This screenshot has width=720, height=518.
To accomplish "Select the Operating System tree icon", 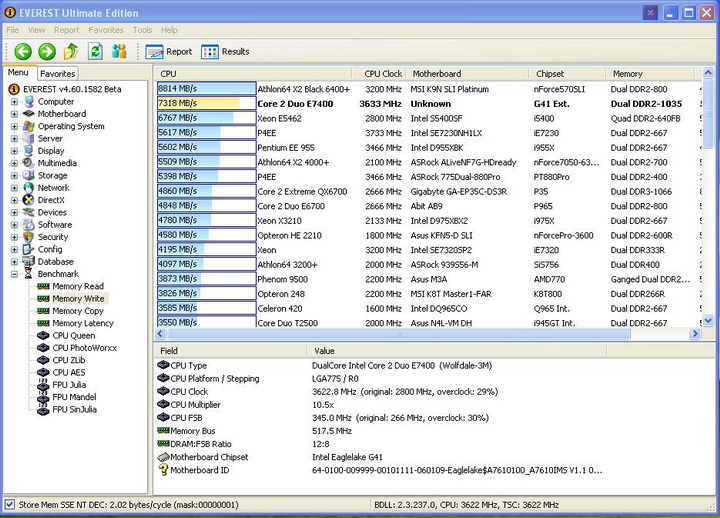I will pyautogui.click(x=29, y=126).
